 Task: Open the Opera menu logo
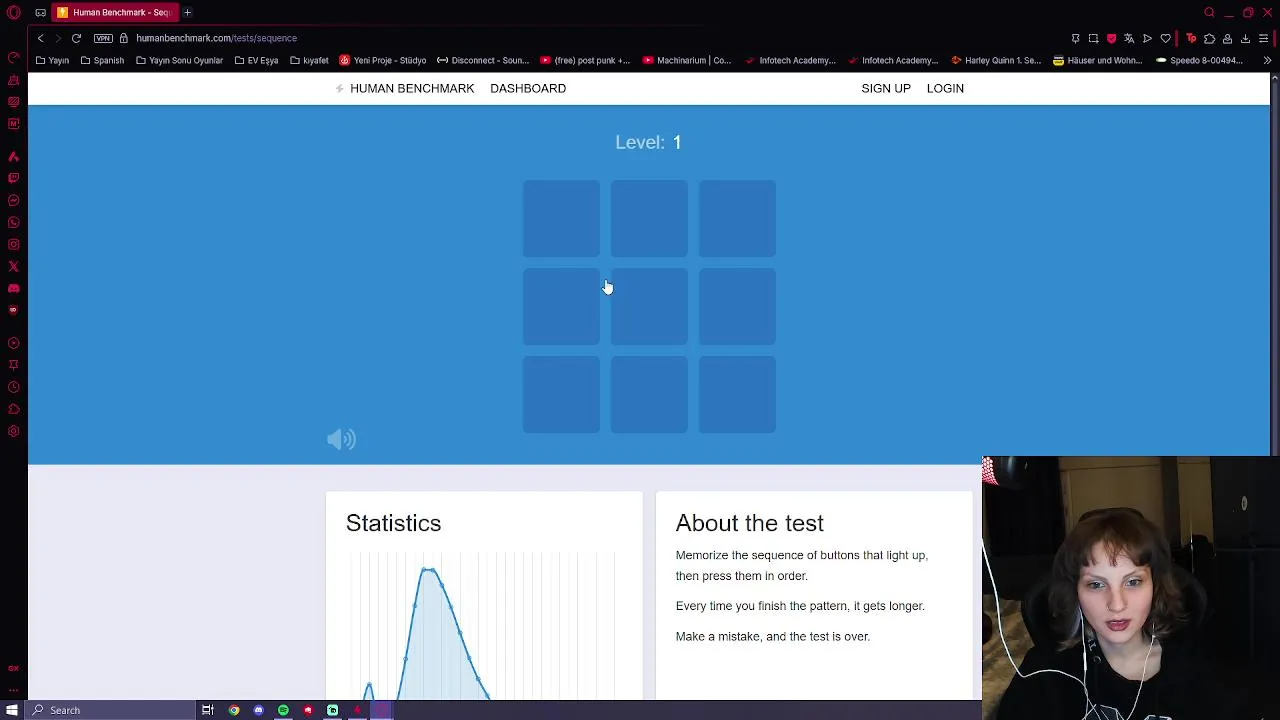[x=13, y=12]
